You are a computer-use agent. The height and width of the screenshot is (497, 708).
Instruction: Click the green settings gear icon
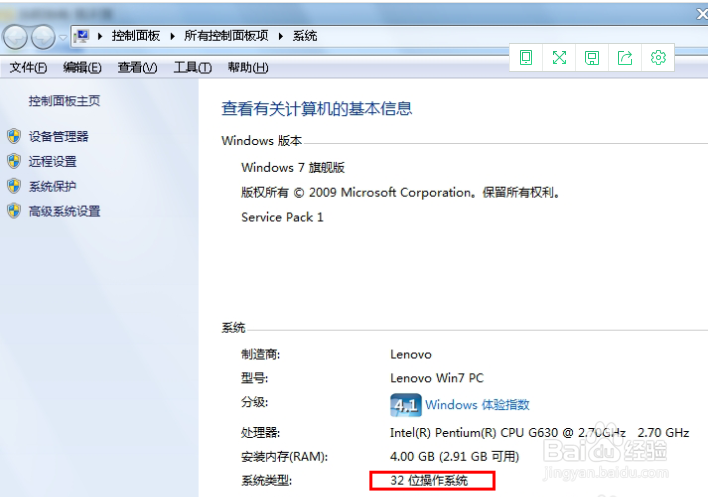[658, 57]
